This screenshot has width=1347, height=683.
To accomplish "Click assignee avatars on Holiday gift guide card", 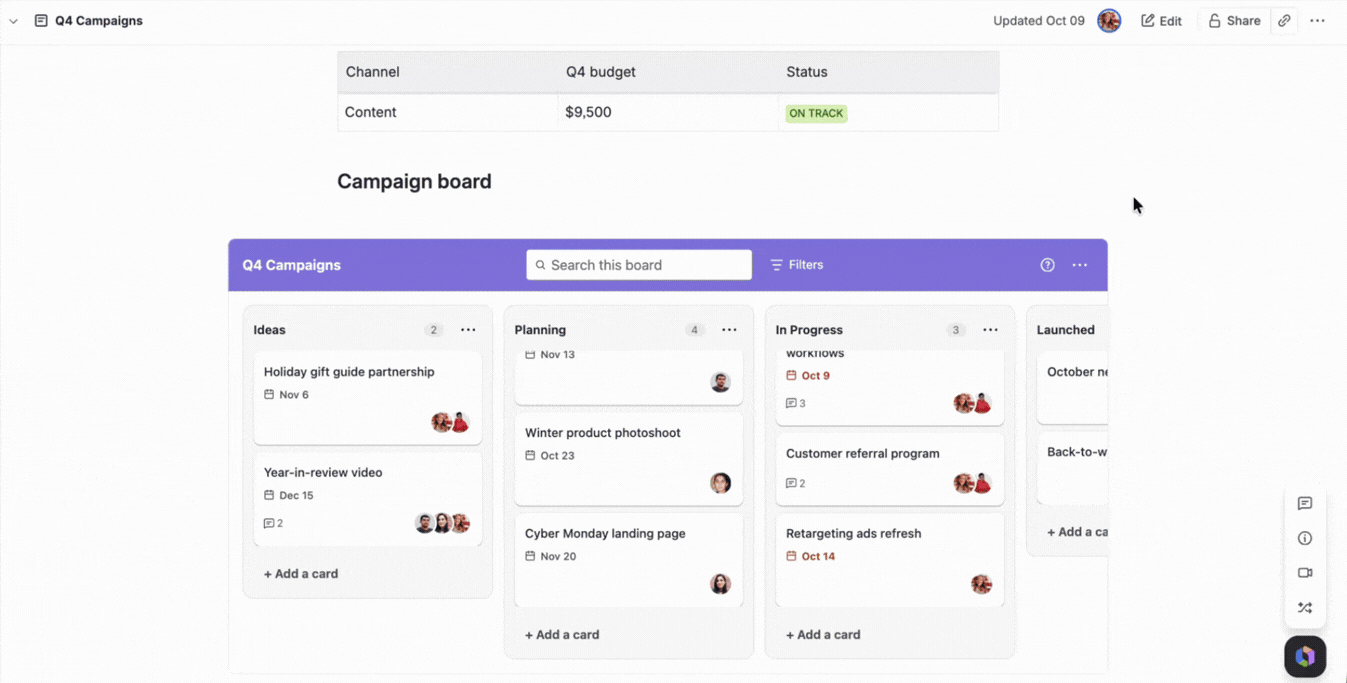I will [450, 422].
